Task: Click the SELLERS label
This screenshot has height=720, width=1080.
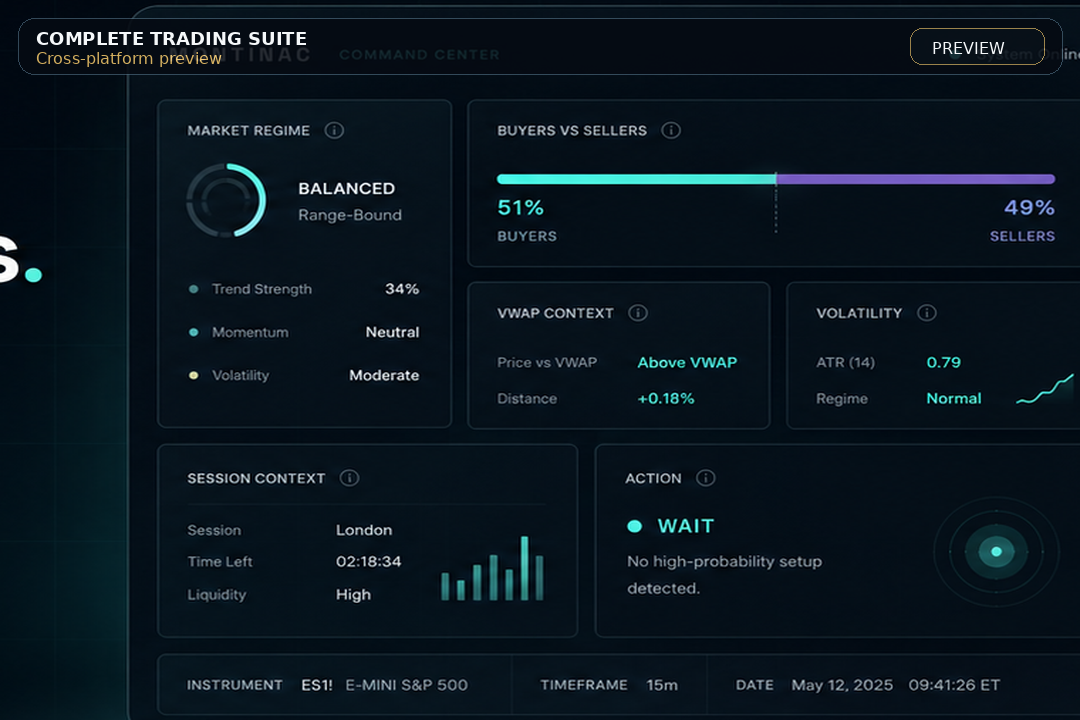Action: click(x=1022, y=236)
